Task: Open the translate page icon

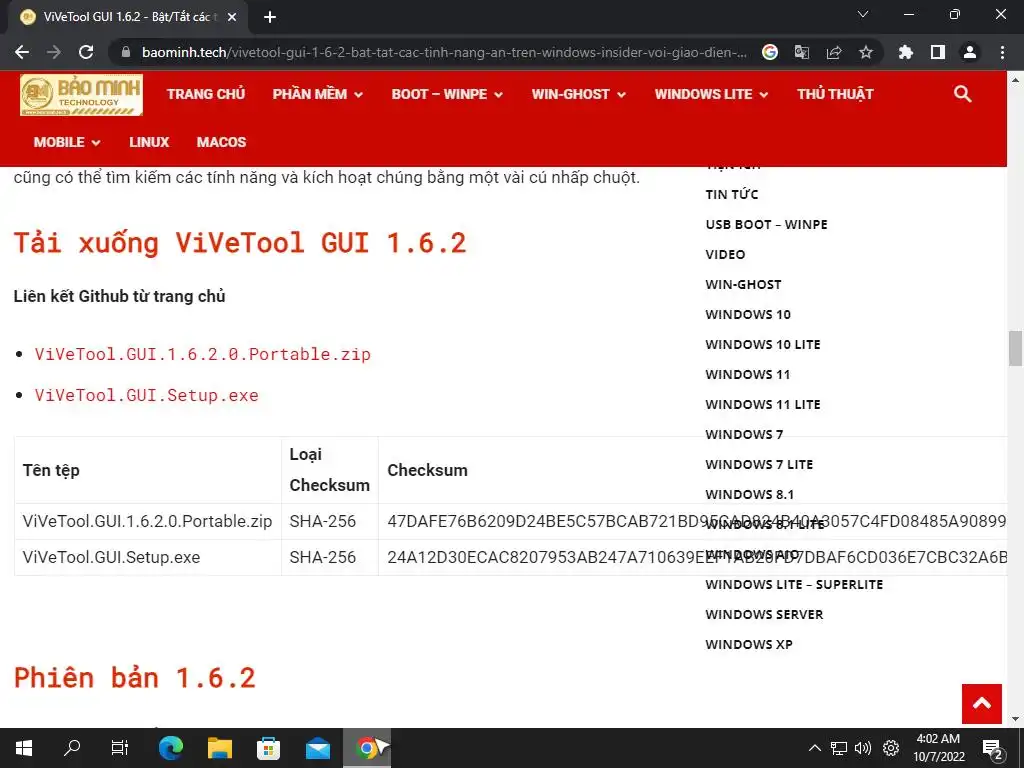Action: tap(802, 52)
